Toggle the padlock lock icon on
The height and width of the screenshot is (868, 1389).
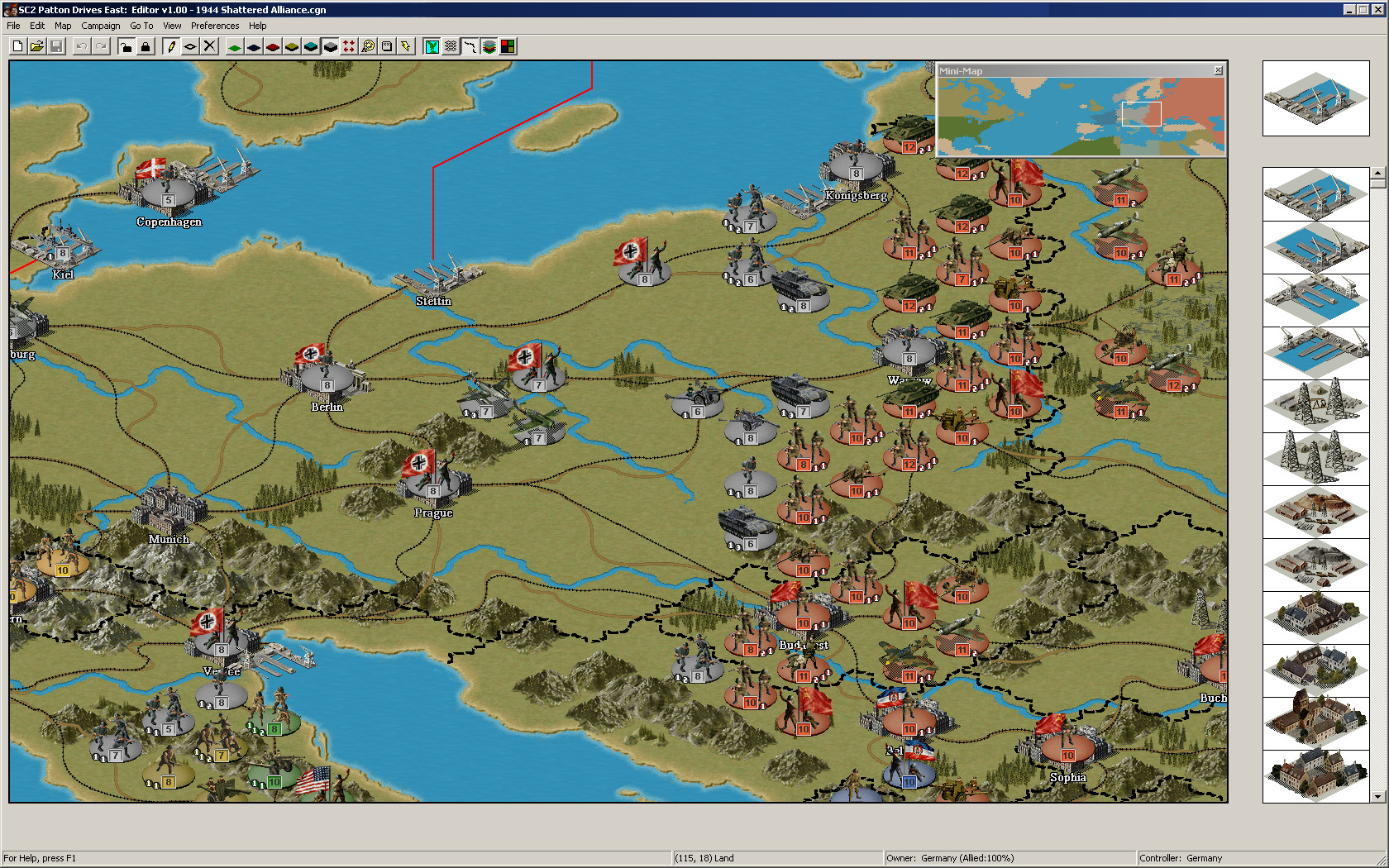146,46
